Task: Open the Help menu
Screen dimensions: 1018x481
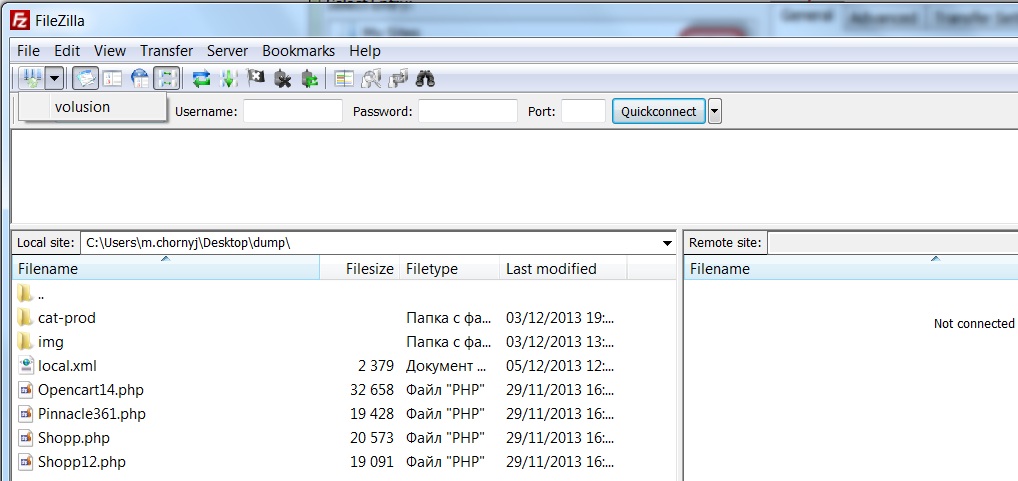Action: click(x=365, y=51)
